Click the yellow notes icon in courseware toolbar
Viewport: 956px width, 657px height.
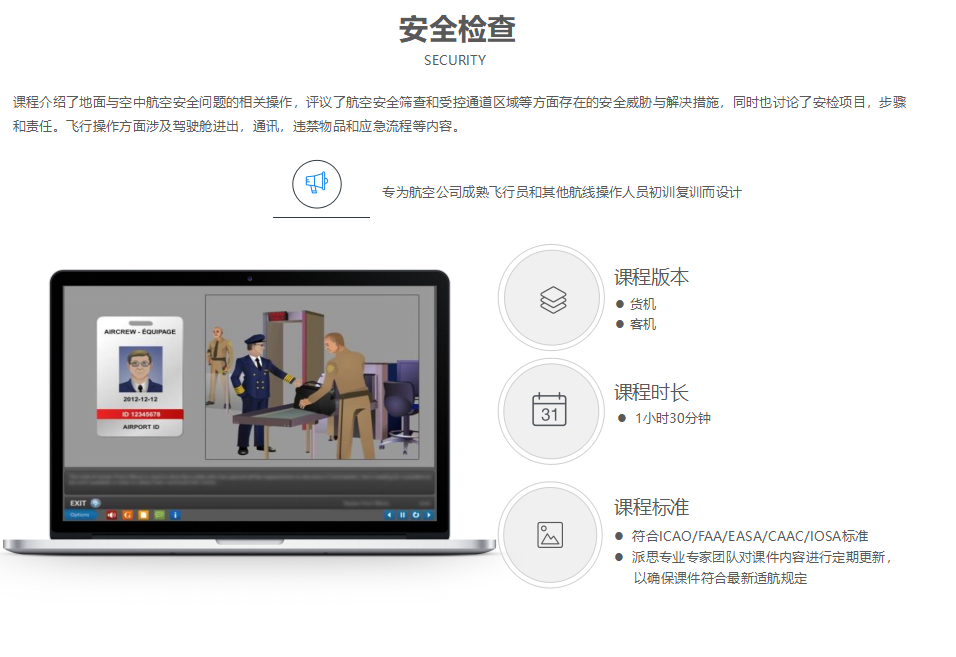[143, 515]
